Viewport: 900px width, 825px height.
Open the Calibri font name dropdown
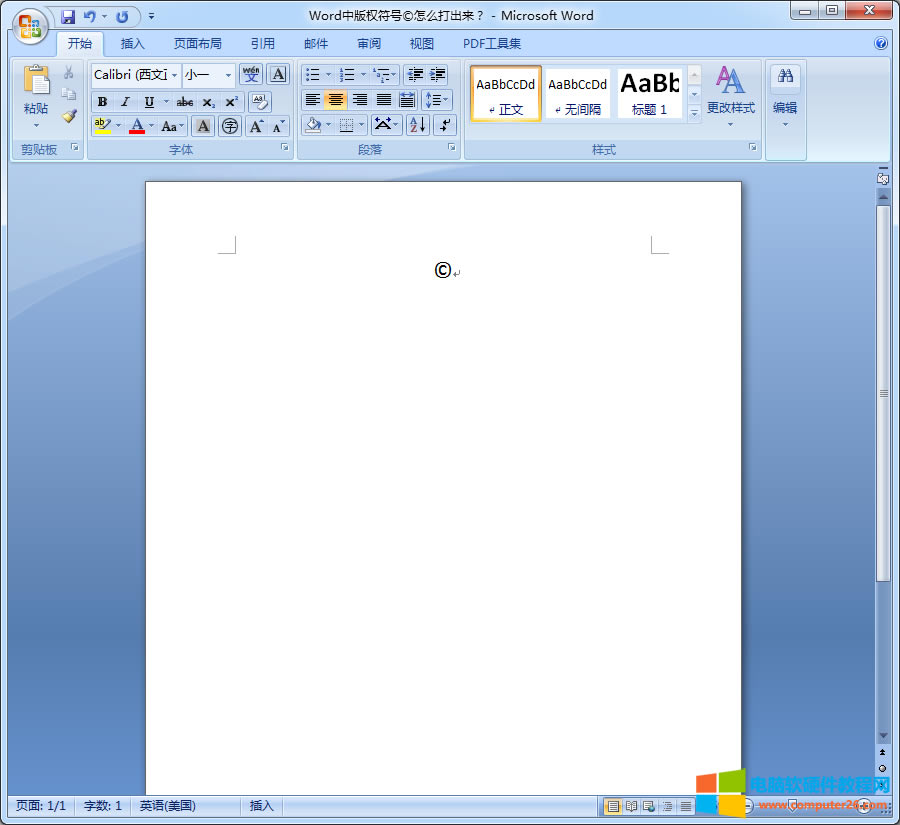tap(175, 75)
